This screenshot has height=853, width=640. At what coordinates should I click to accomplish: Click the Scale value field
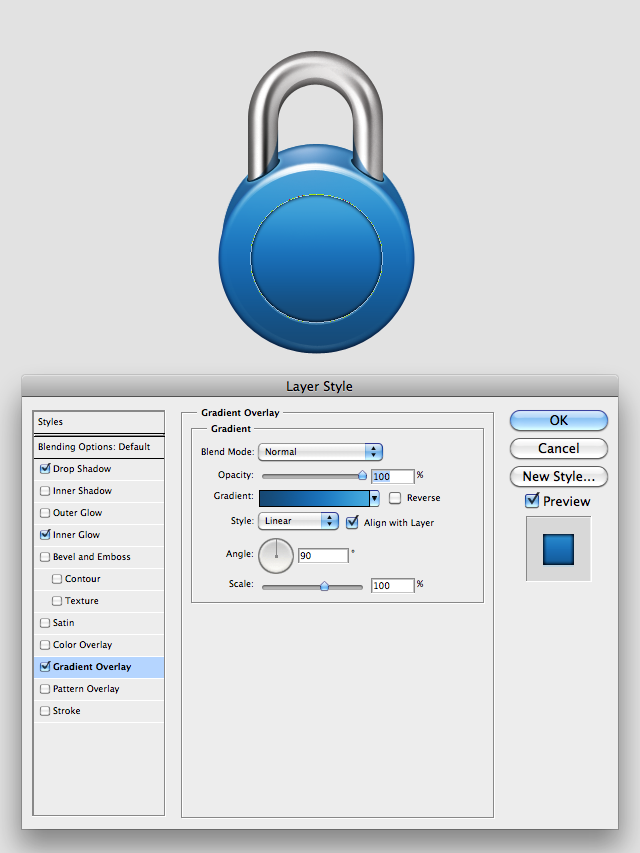pos(392,585)
